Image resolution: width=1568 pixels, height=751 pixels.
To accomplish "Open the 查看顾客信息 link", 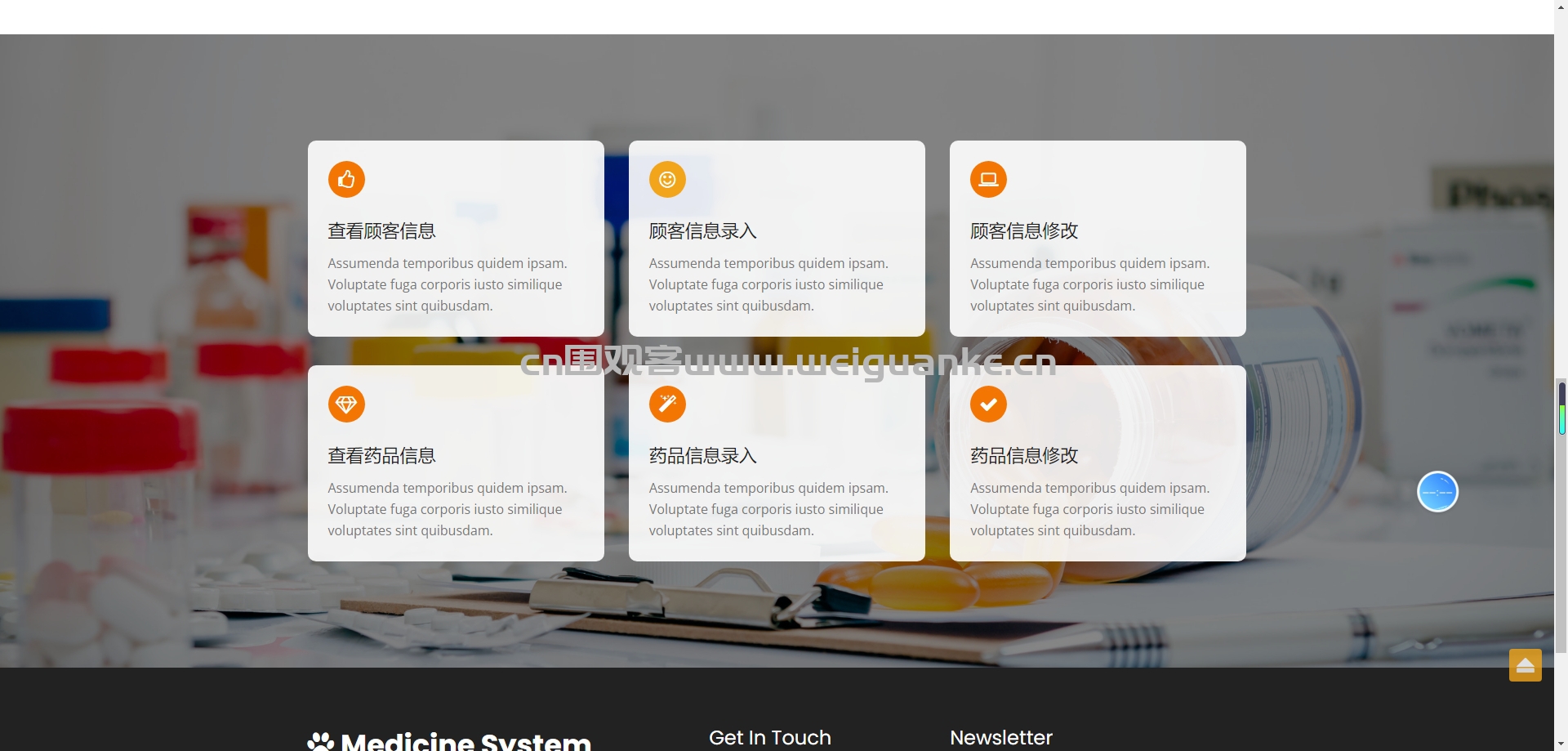I will point(381,231).
